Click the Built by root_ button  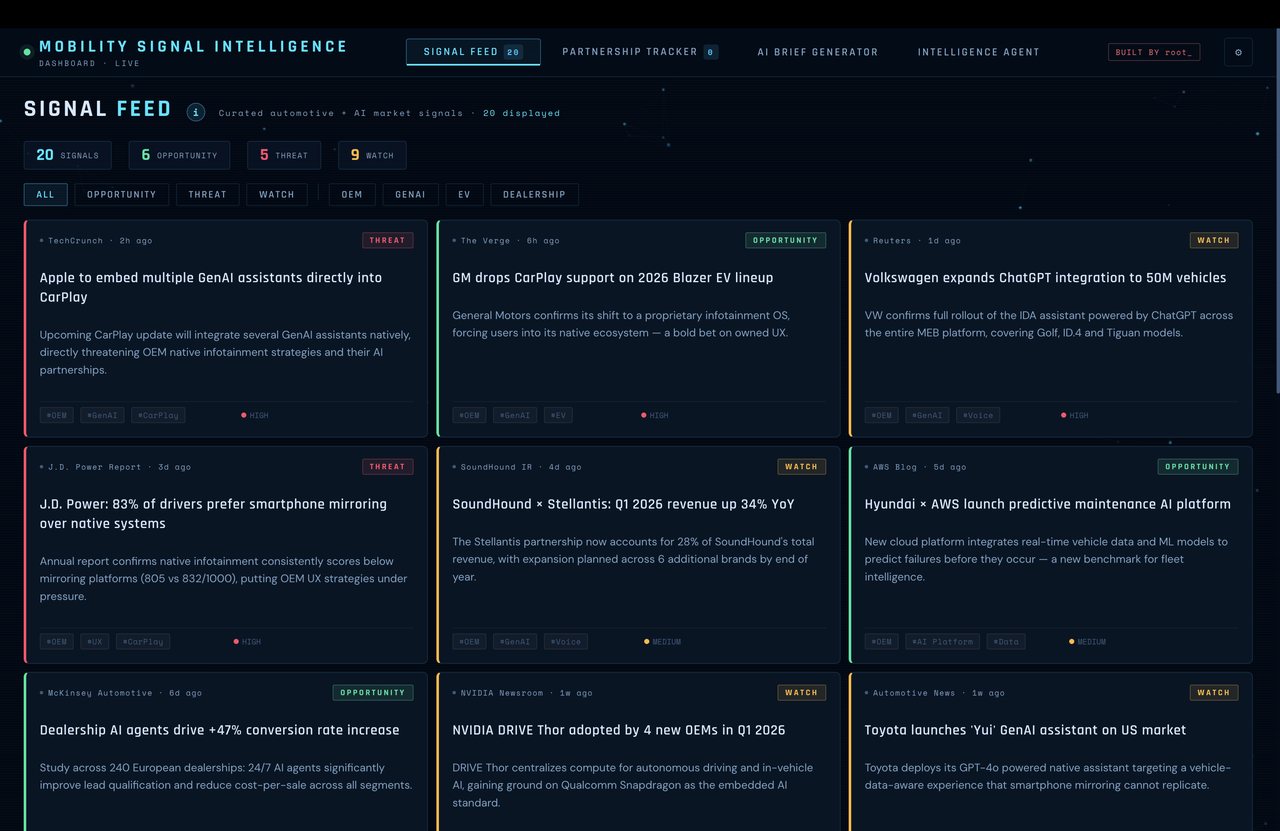coord(1154,52)
